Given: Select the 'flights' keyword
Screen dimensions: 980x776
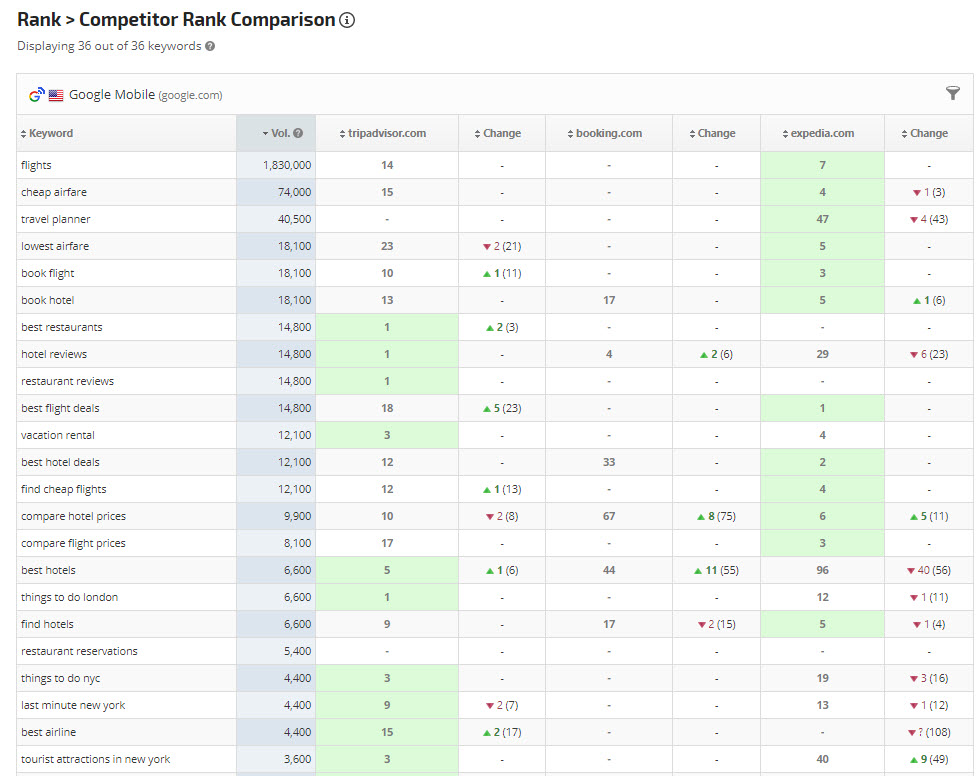Looking at the screenshot, I should [x=36, y=165].
